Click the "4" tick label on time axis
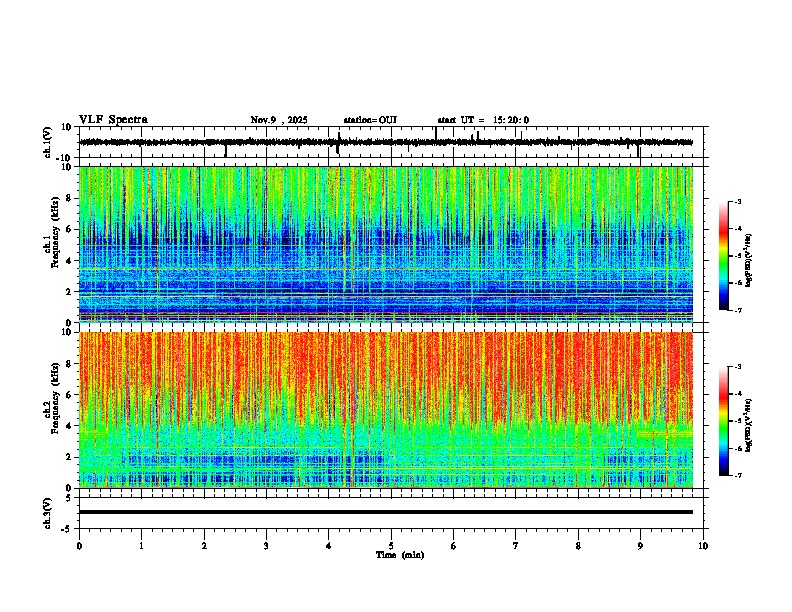This screenshot has height=612, width=792. pyautogui.click(x=329, y=546)
